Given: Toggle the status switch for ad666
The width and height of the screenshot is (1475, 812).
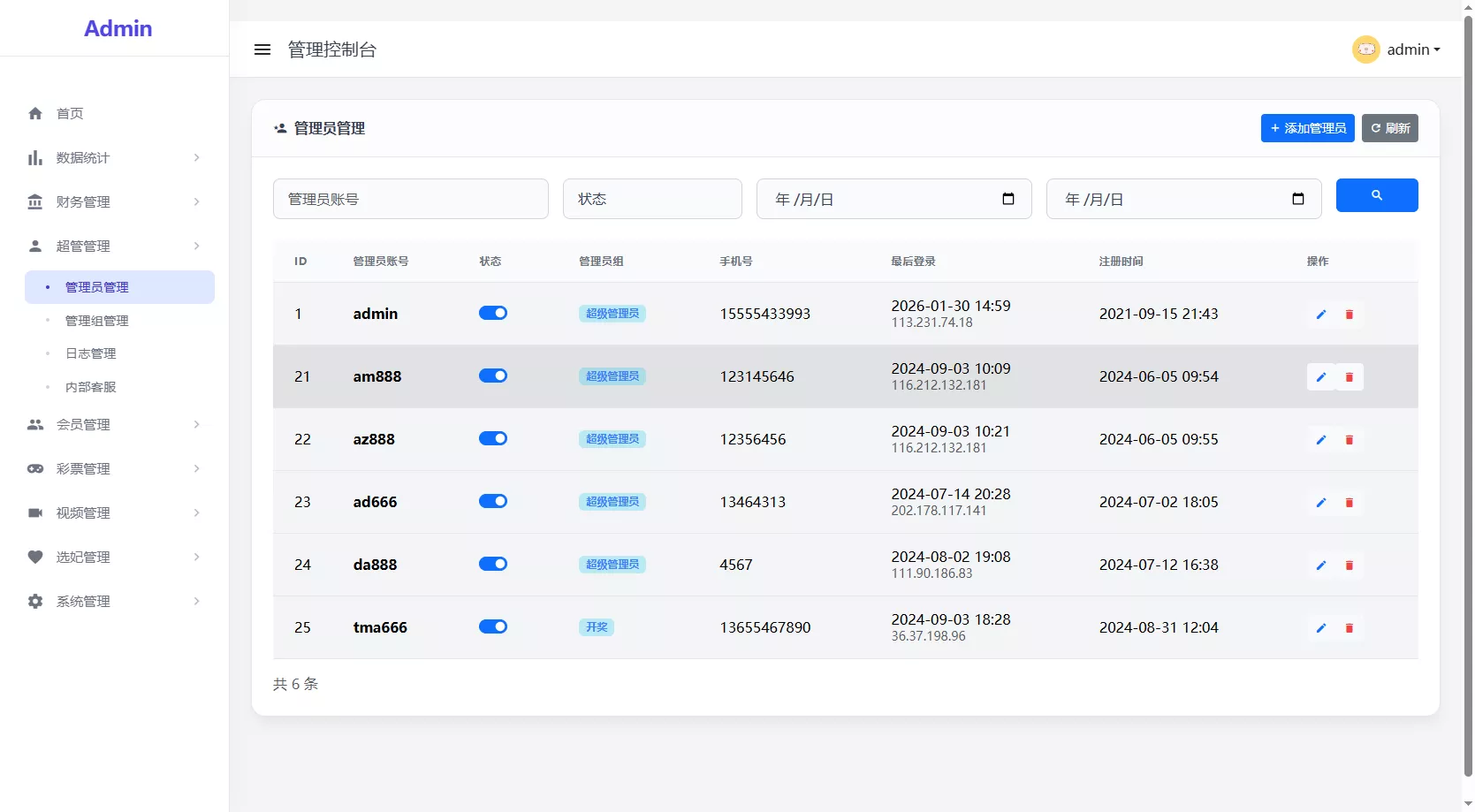Looking at the screenshot, I should click(x=493, y=501).
